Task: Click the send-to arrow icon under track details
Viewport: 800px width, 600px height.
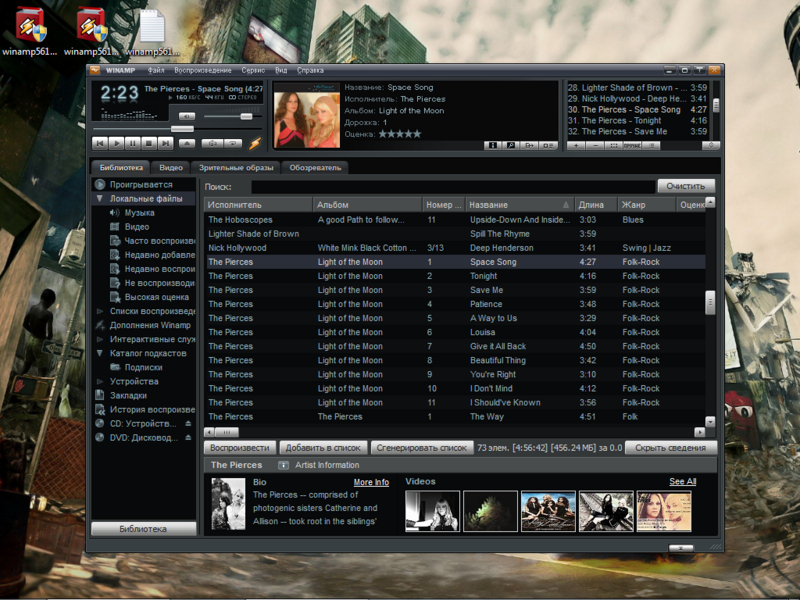Action: pos(530,145)
